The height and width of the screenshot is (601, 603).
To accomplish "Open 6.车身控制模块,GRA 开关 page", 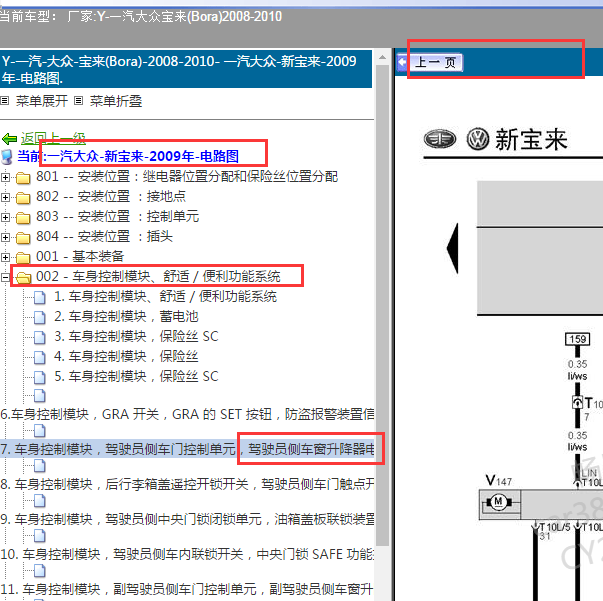I will [x=187, y=414].
